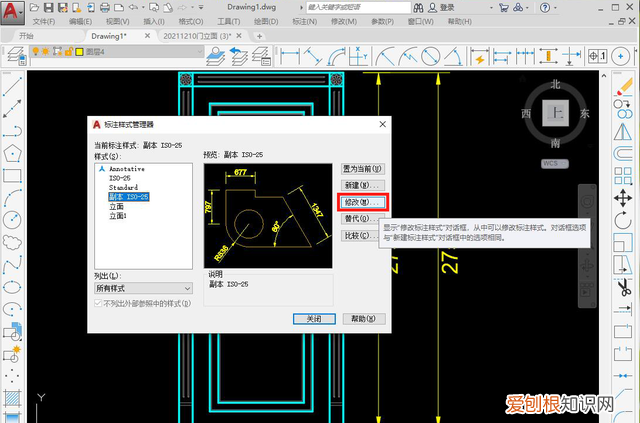Click the 置为当前 button
Image resolution: width=640 pixels, height=423 pixels.
coord(362,169)
